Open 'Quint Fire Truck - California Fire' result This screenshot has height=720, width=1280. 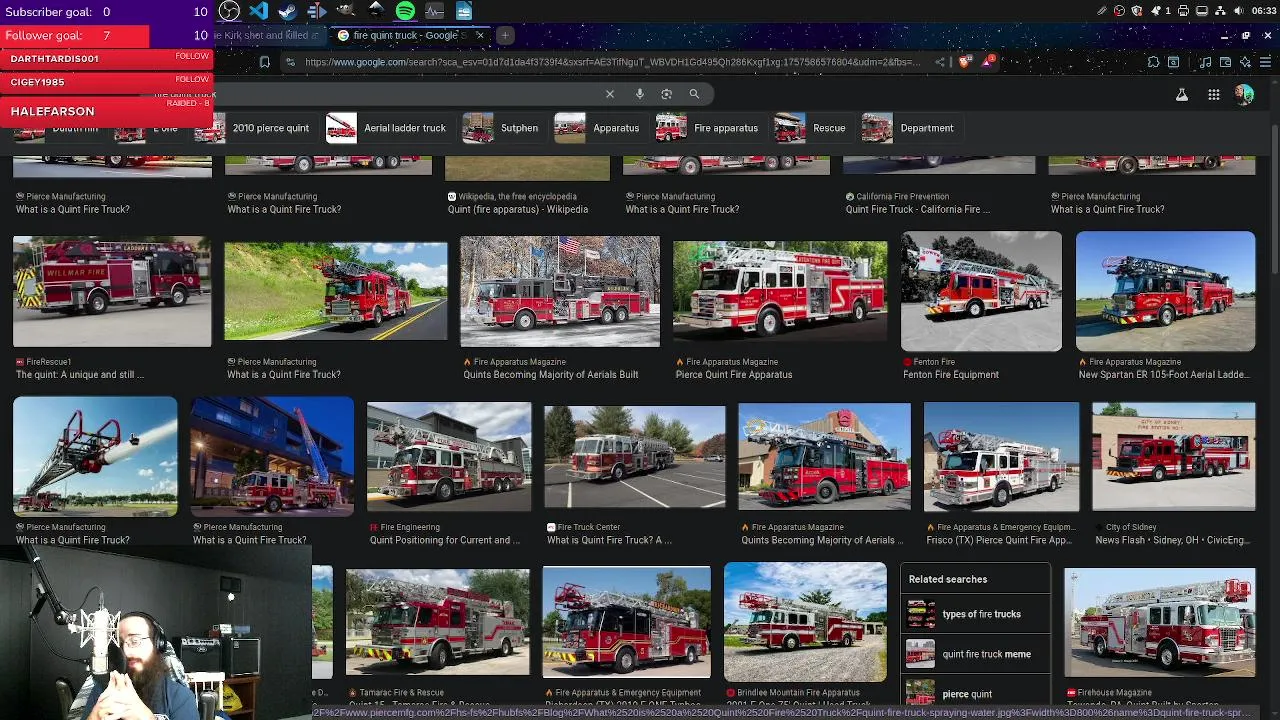(918, 210)
